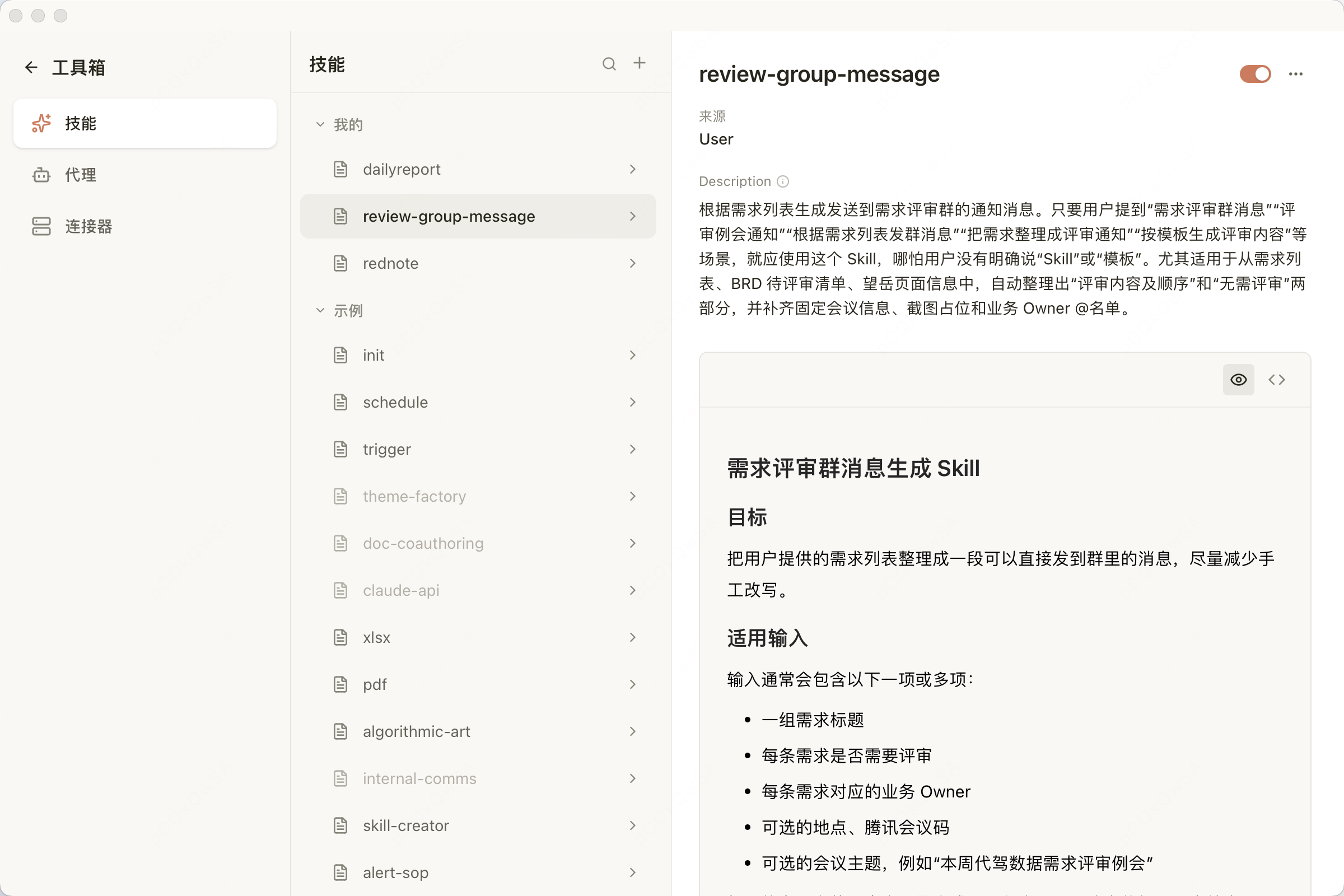
Task: Toggle off the review-group-message skill switch
Action: click(1255, 74)
